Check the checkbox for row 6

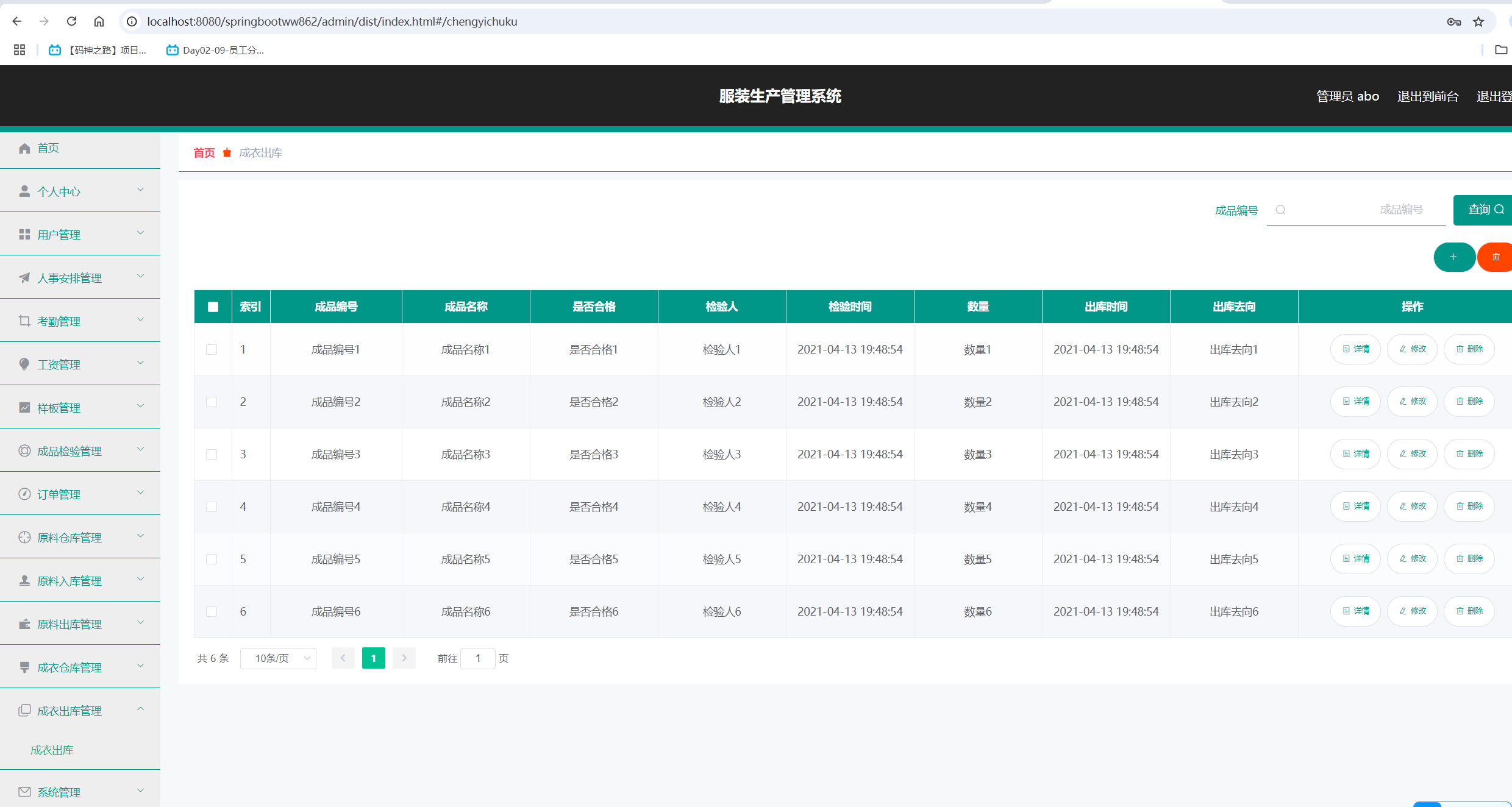point(212,611)
